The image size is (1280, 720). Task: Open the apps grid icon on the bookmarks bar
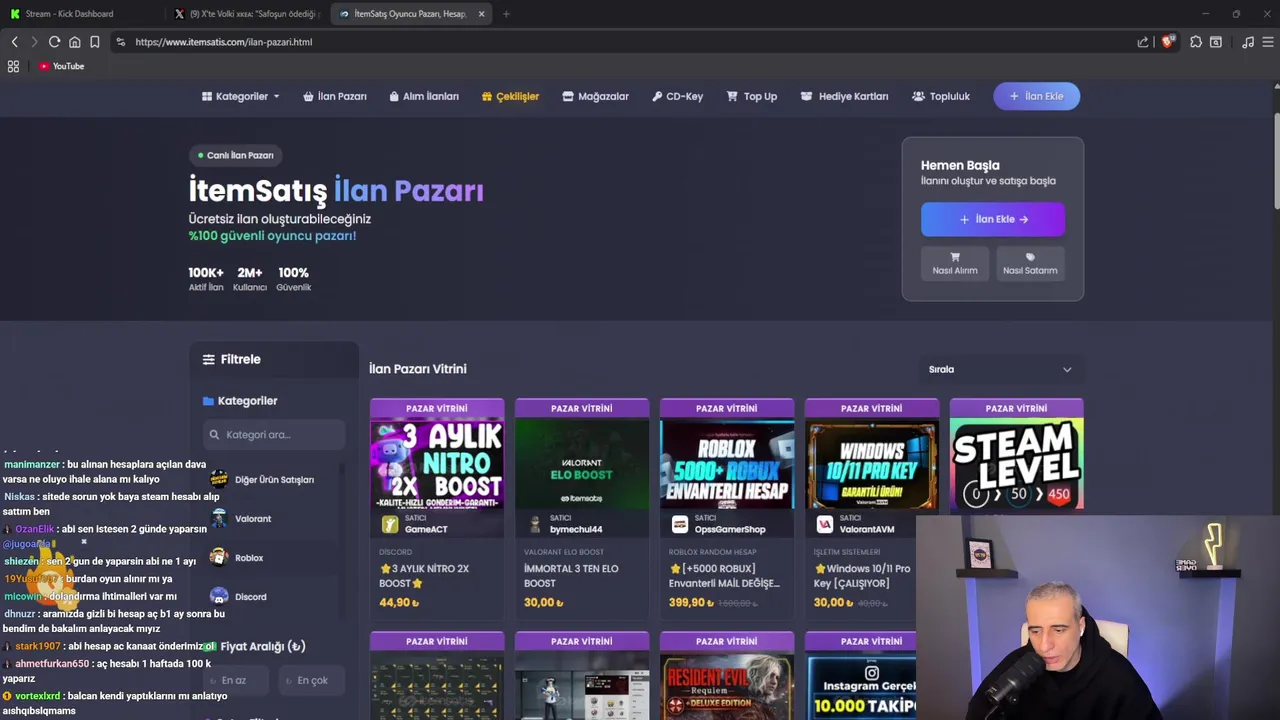pos(13,66)
